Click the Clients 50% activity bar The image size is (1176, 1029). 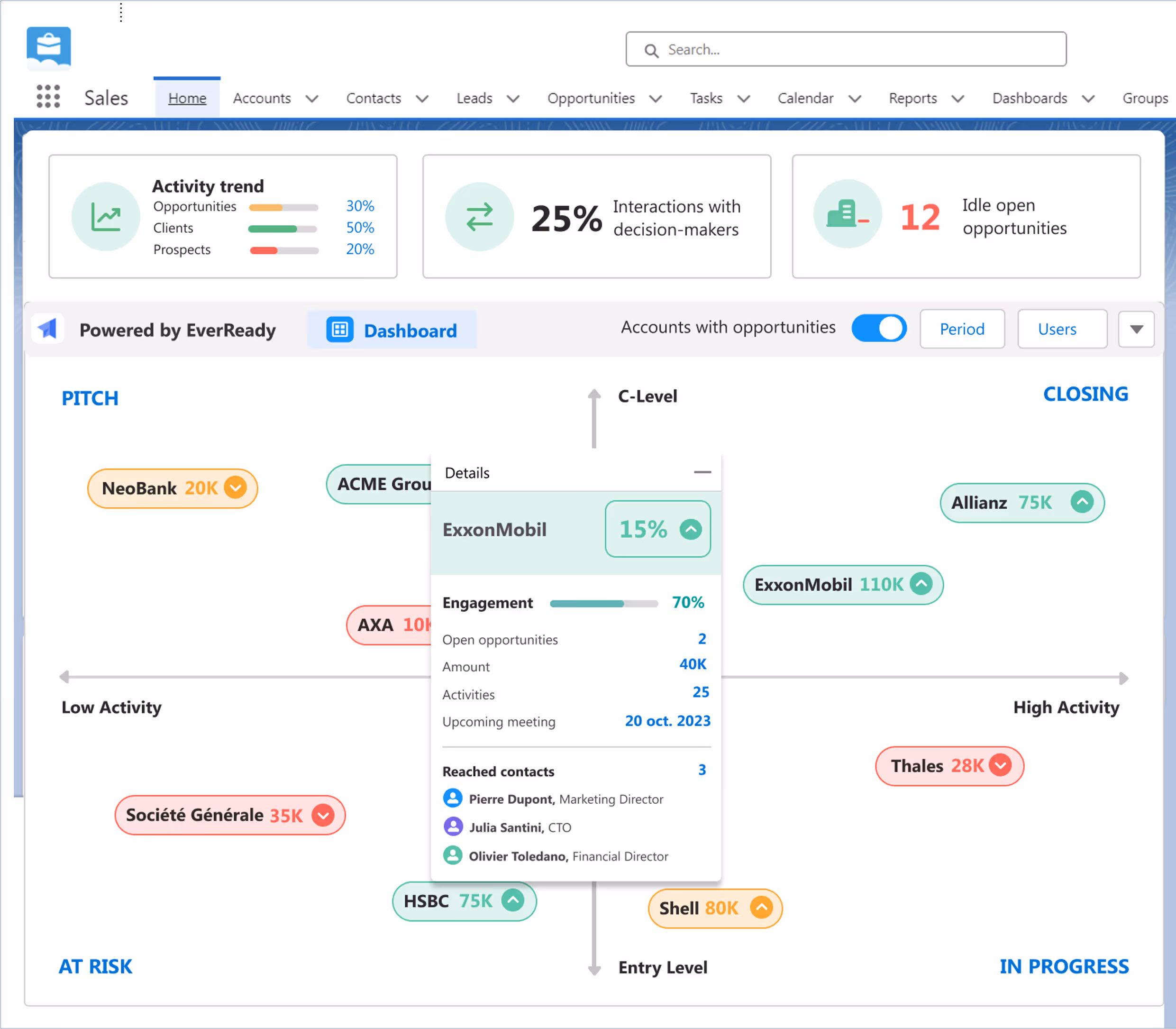pos(283,229)
